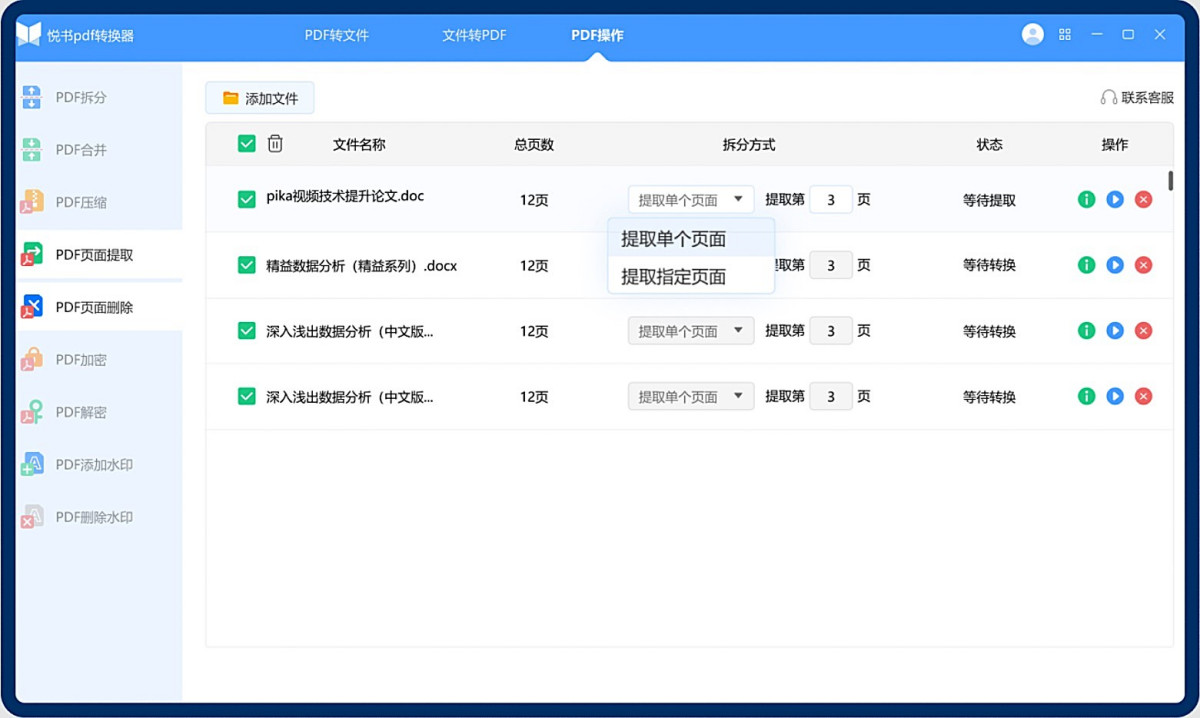1200x718 pixels.
Task: Start extraction with the blue play icon
Action: [x=1114, y=199]
